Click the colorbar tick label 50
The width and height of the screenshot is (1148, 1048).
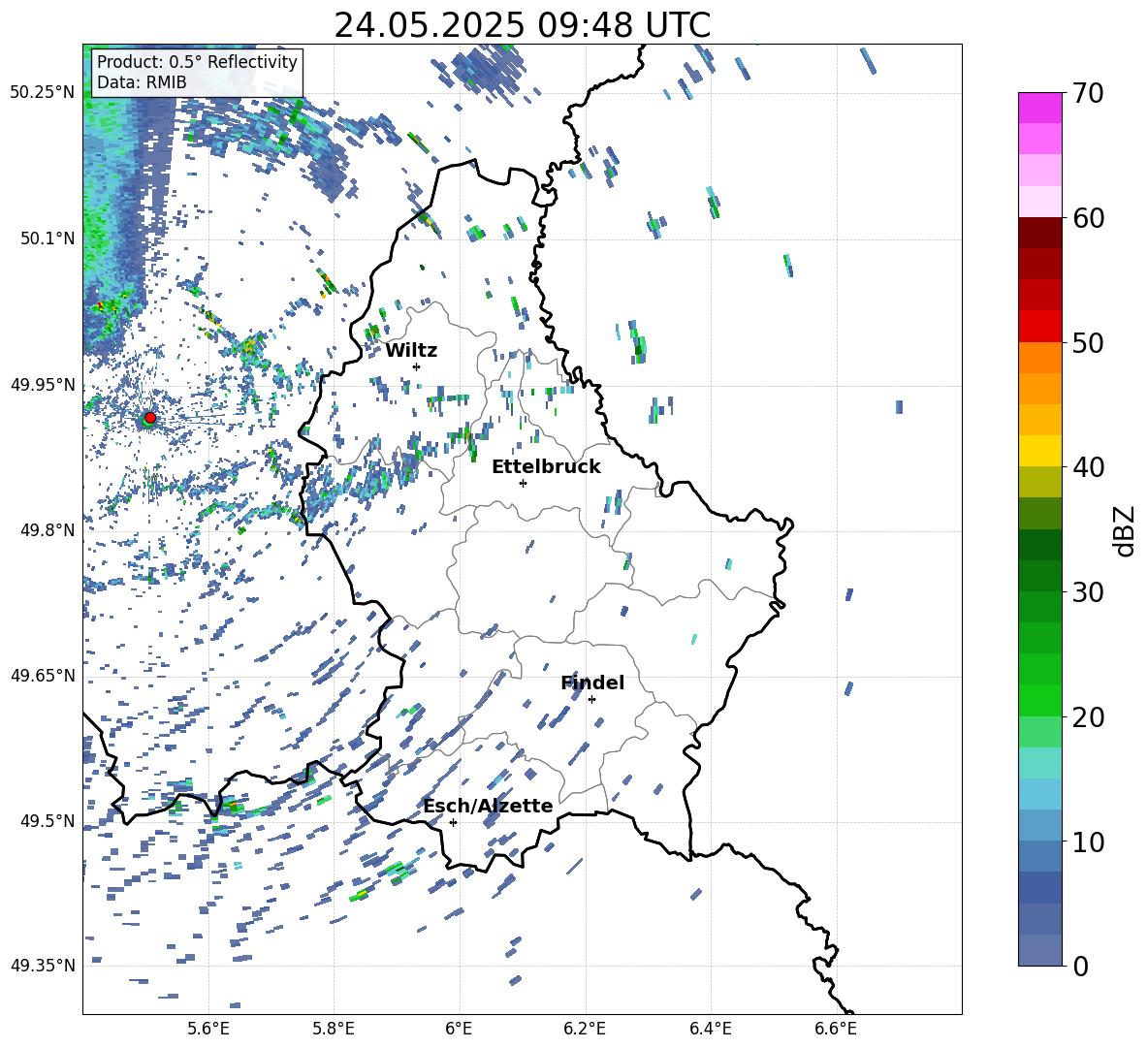(1088, 342)
